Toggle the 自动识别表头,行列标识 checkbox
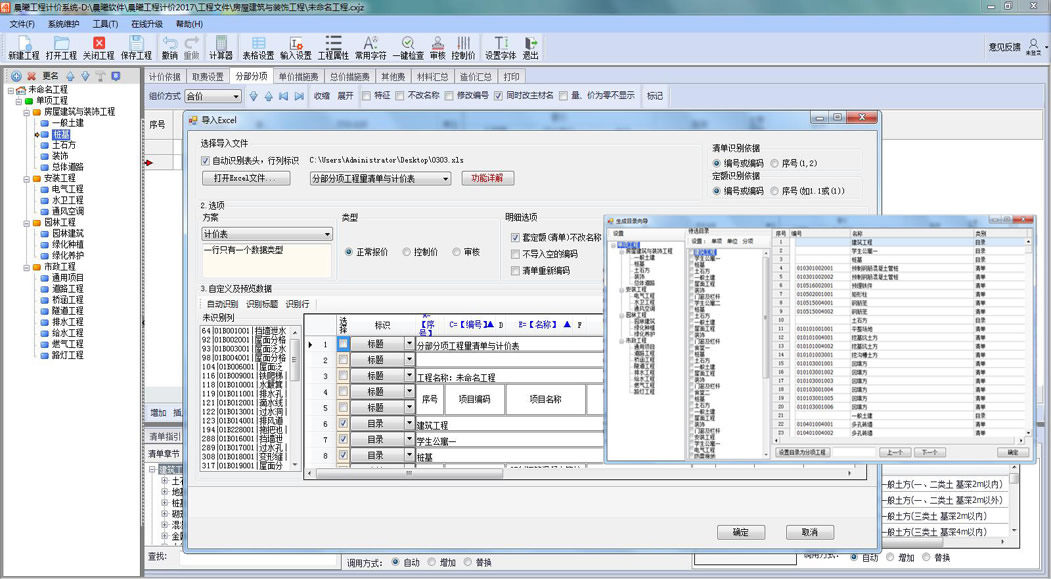Viewport: 1051px width, 579px height. pos(206,160)
